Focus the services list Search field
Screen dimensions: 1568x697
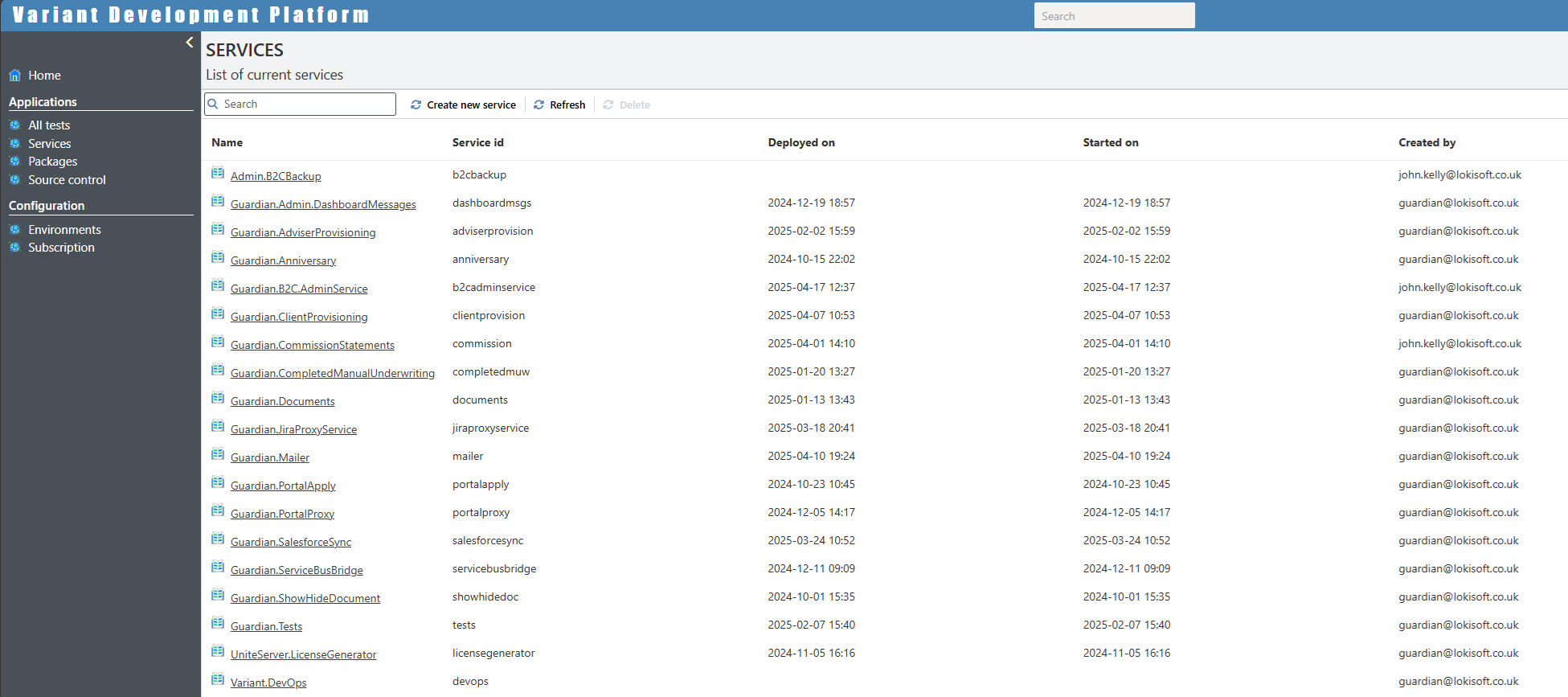(307, 105)
